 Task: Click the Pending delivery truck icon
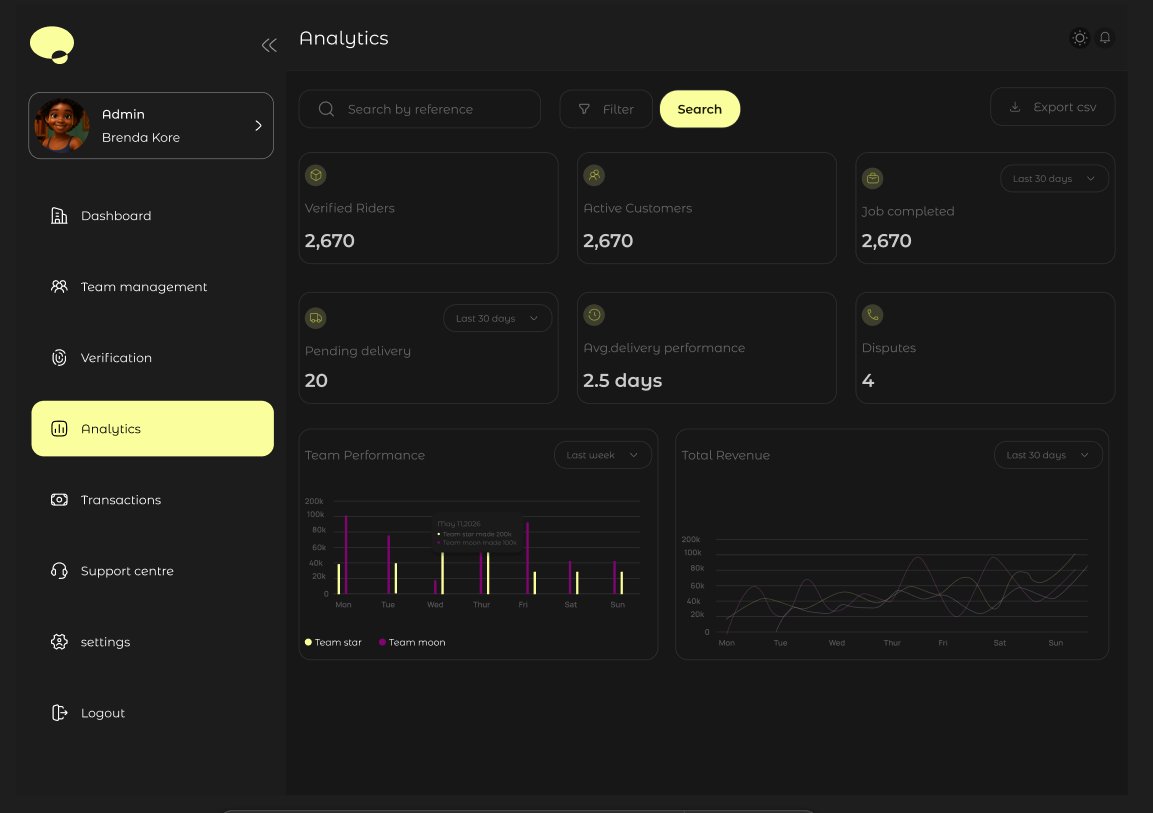315,318
